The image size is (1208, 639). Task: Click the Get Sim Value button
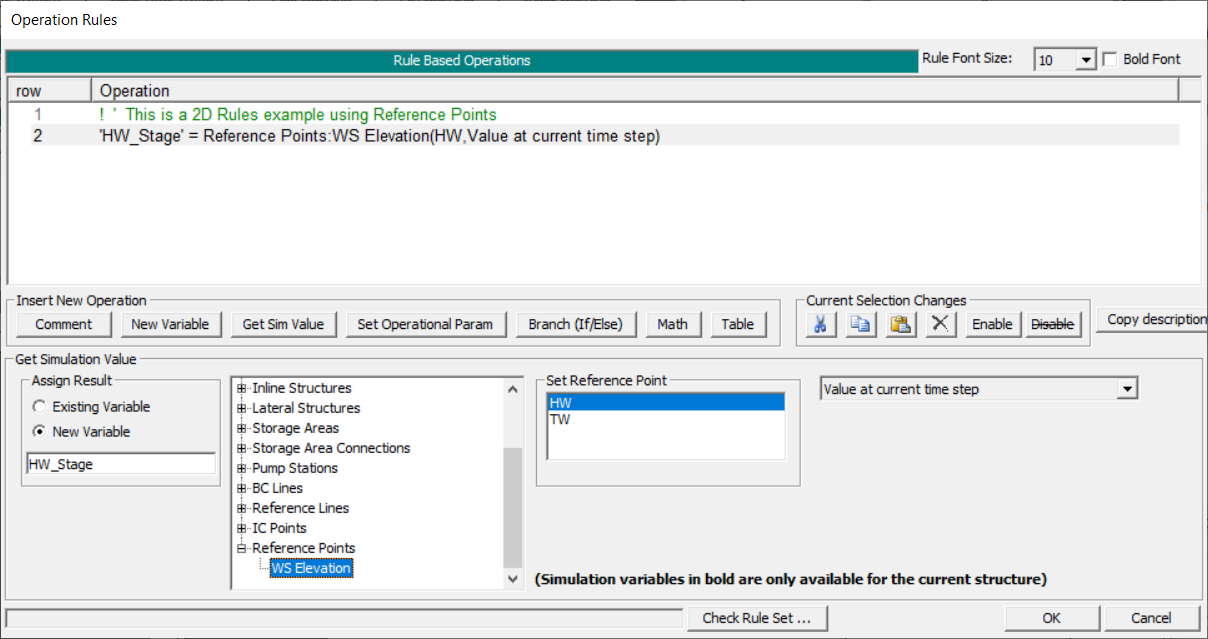(283, 324)
